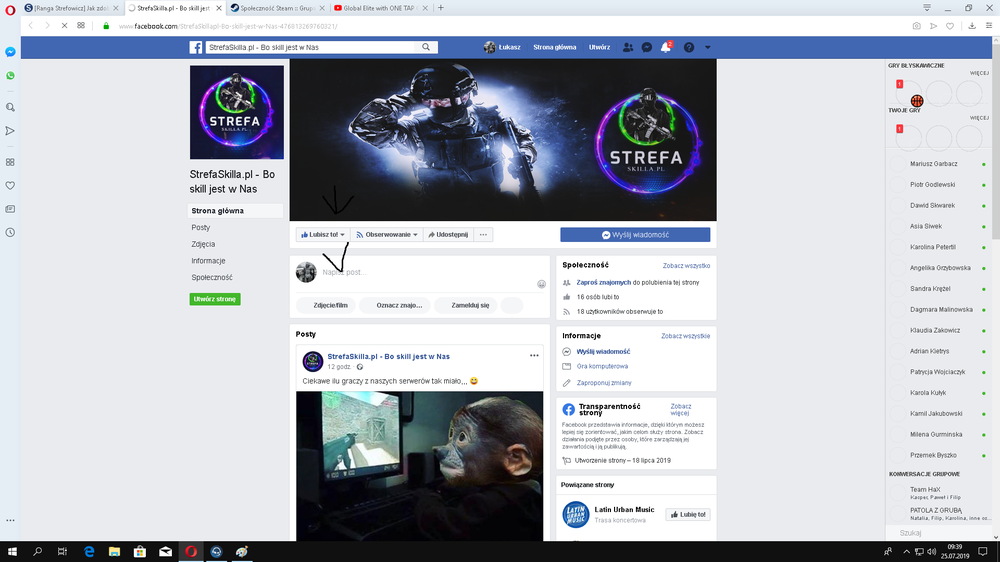
Task: Click the Udostępnij button
Action: pyautogui.click(x=448, y=235)
